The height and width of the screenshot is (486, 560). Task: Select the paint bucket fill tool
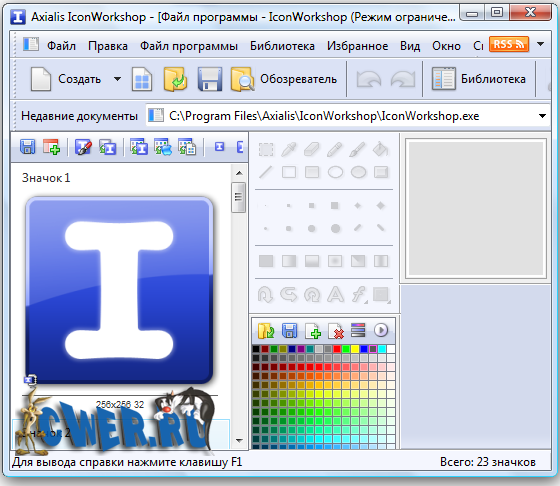(x=381, y=150)
